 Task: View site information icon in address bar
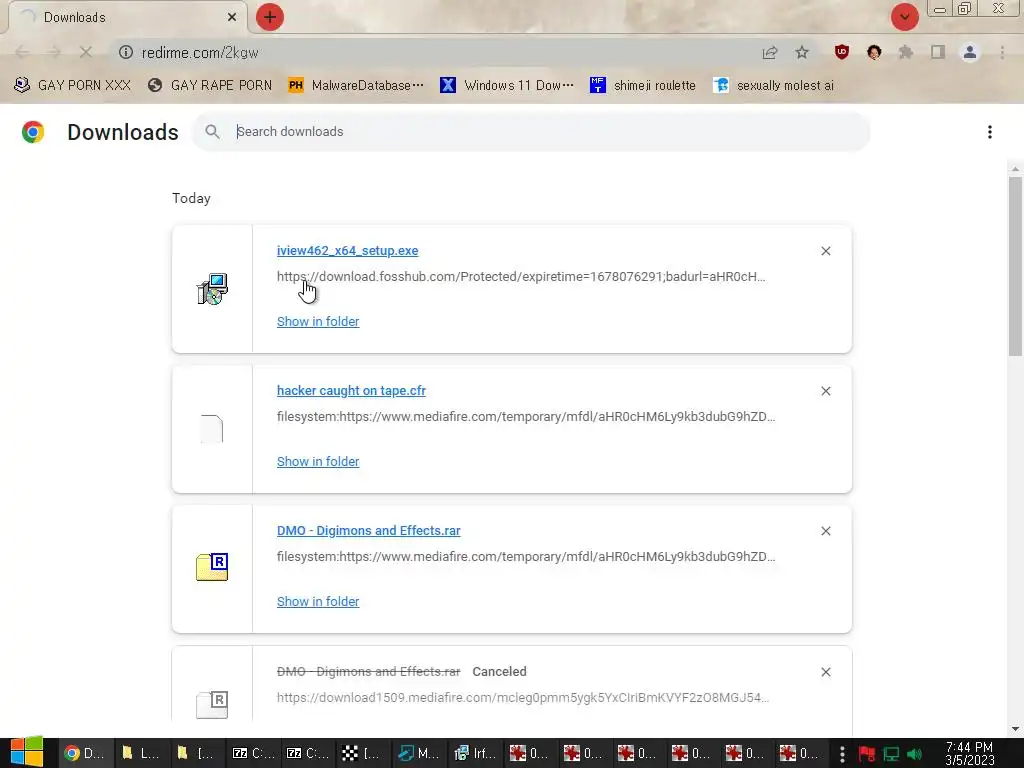(x=126, y=52)
